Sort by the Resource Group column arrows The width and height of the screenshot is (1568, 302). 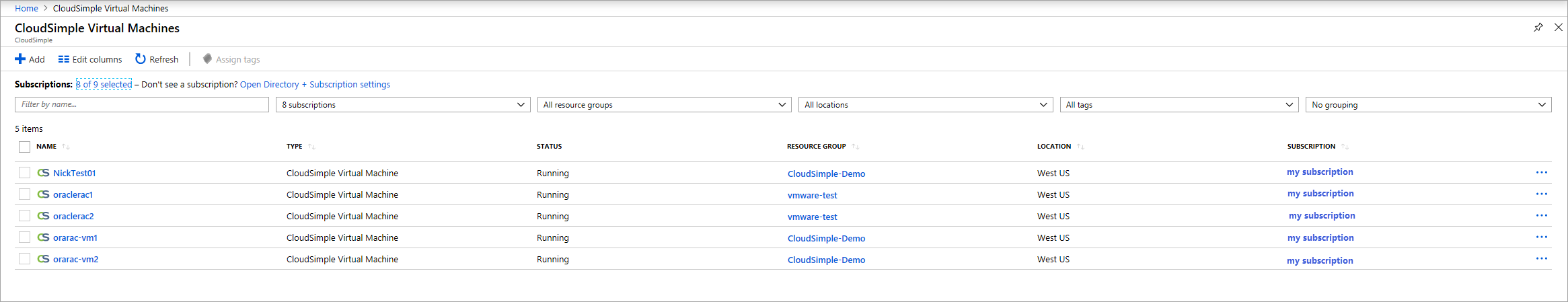point(856,147)
